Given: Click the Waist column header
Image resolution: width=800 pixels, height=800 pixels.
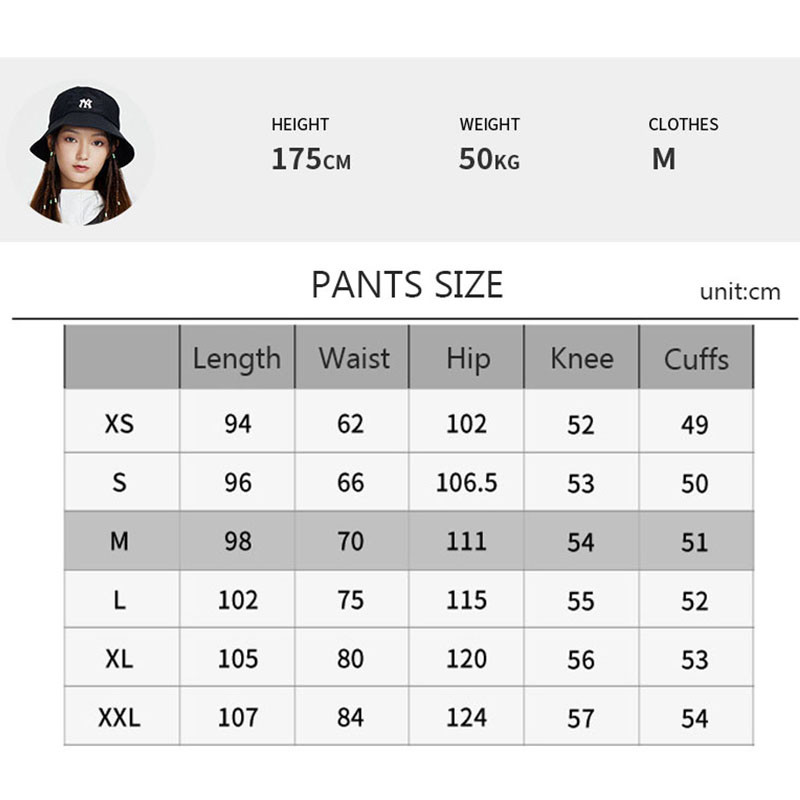Looking at the screenshot, I should pyautogui.click(x=352, y=358).
